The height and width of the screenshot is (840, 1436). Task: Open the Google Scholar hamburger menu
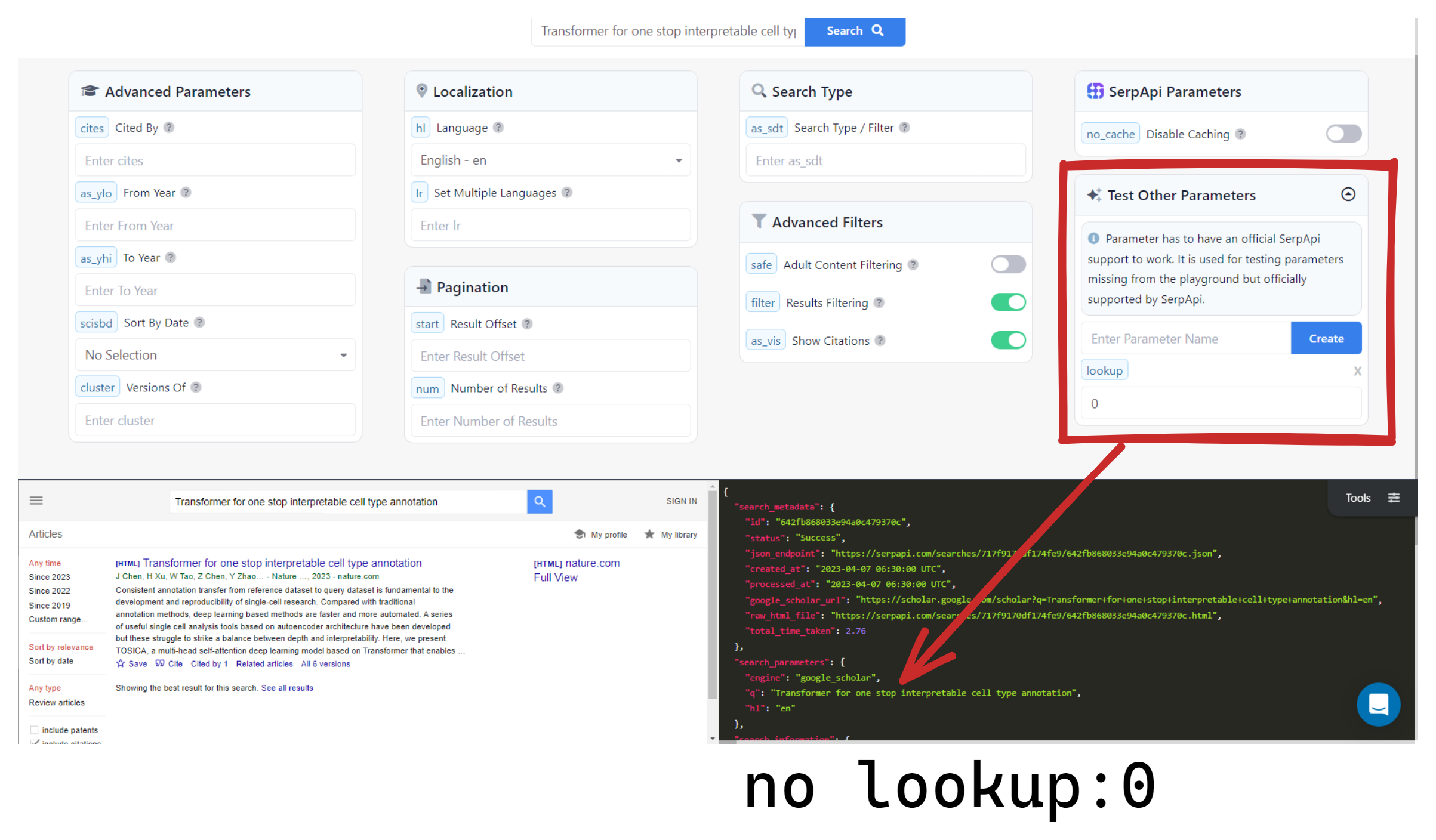click(36, 501)
